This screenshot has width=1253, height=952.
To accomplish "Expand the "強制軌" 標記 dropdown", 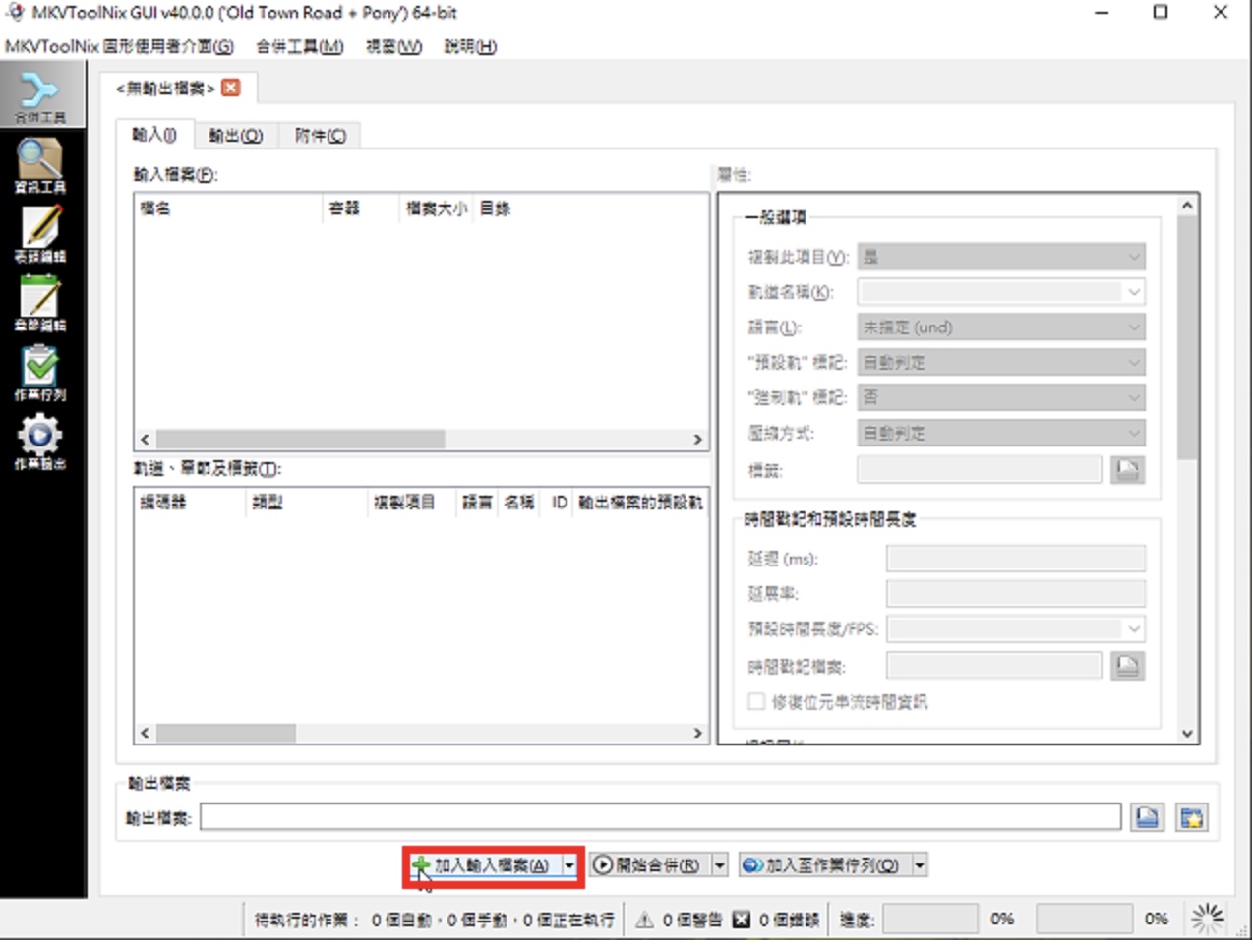I will (x=1001, y=397).
